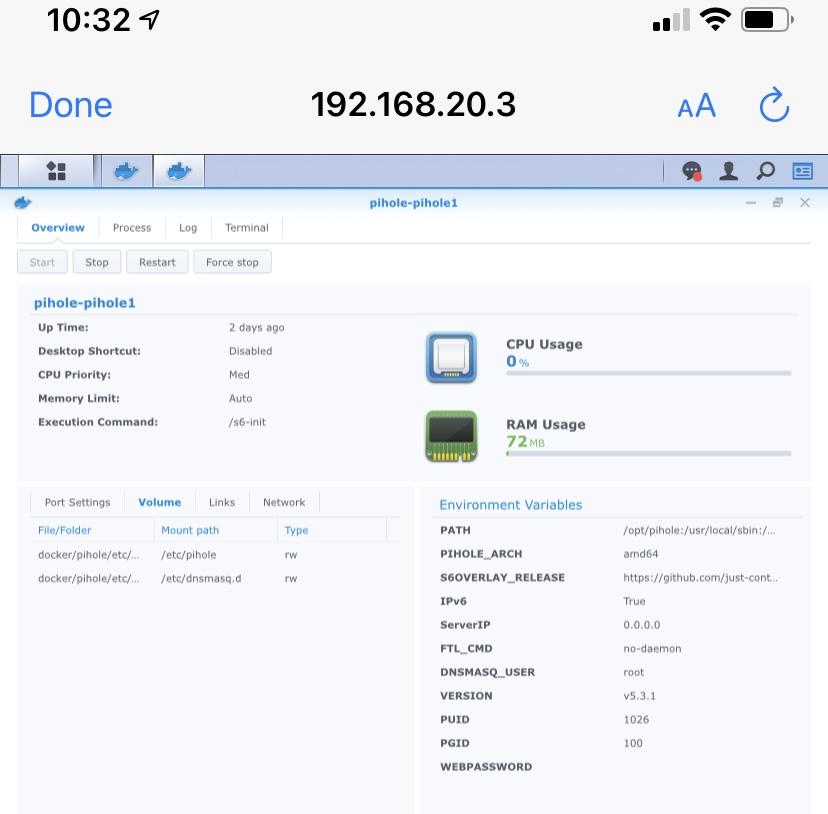This screenshot has height=814, width=828.
Task: Show the Port Settings tab
Action: [x=78, y=502]
